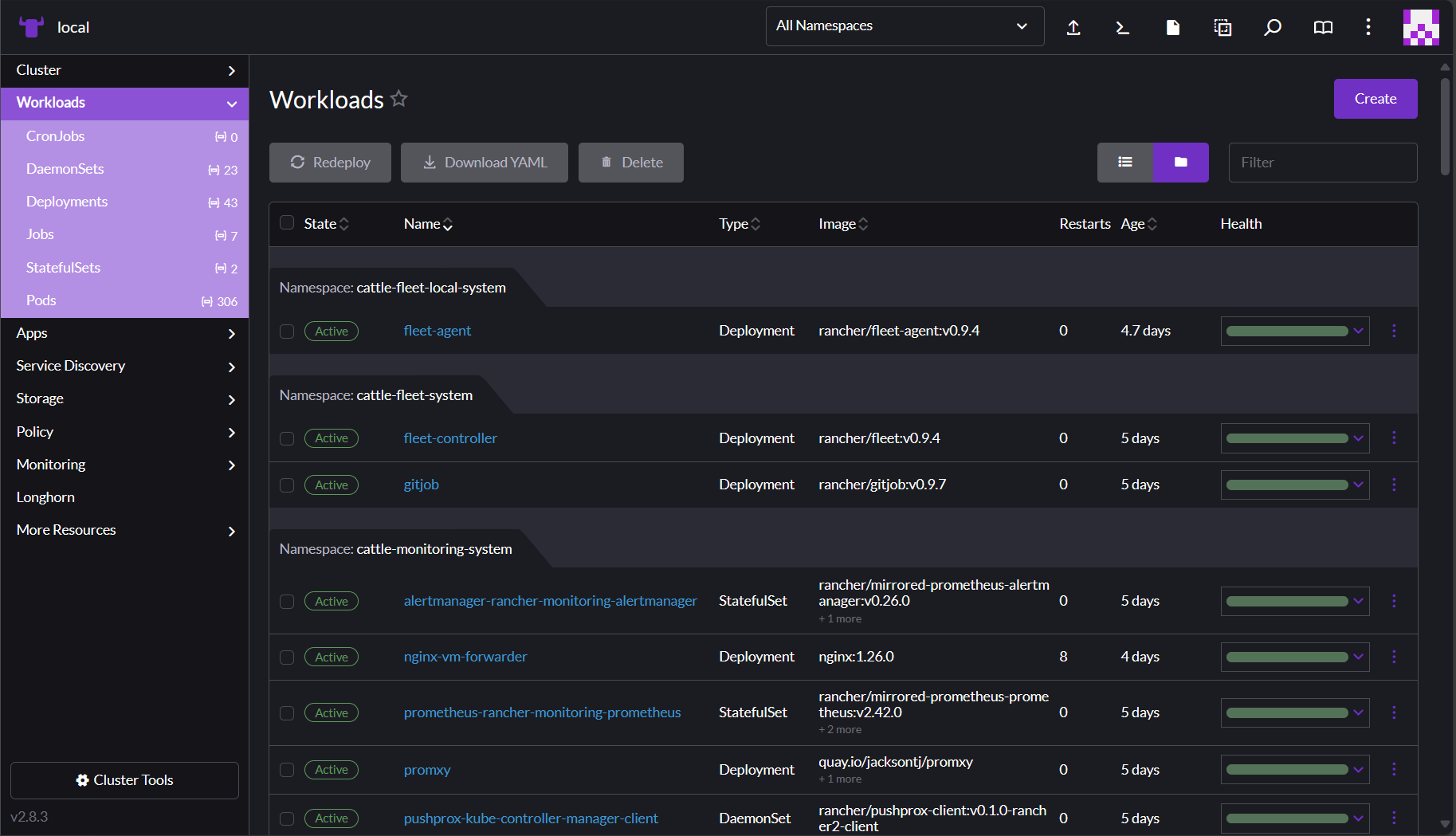Open the All Namespaces dropdown
Image resolution: width=1456 pixels, height=836 pixels.
point(905,26)
